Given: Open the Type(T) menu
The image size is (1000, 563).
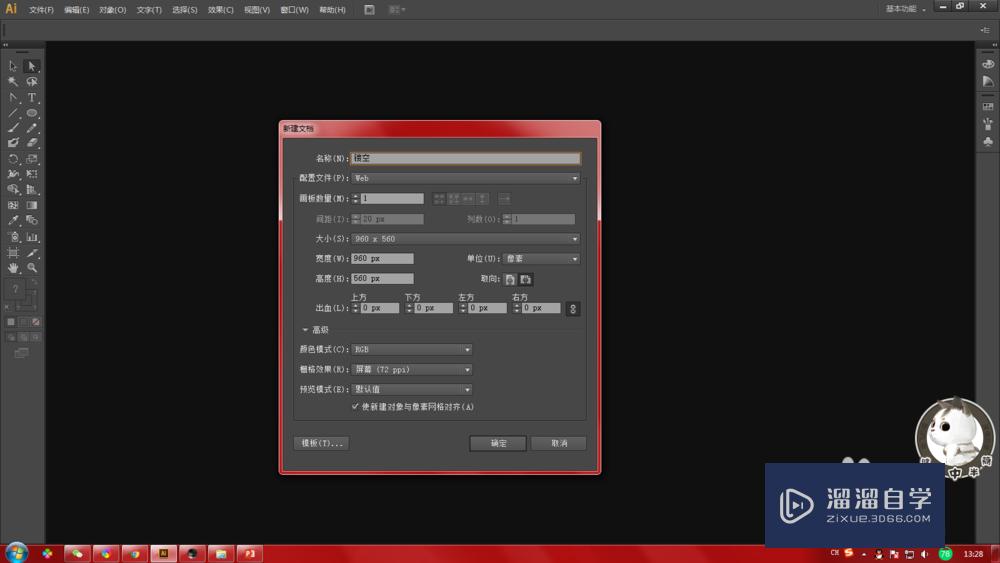Looking at the screenshot, I should [149, 10].
